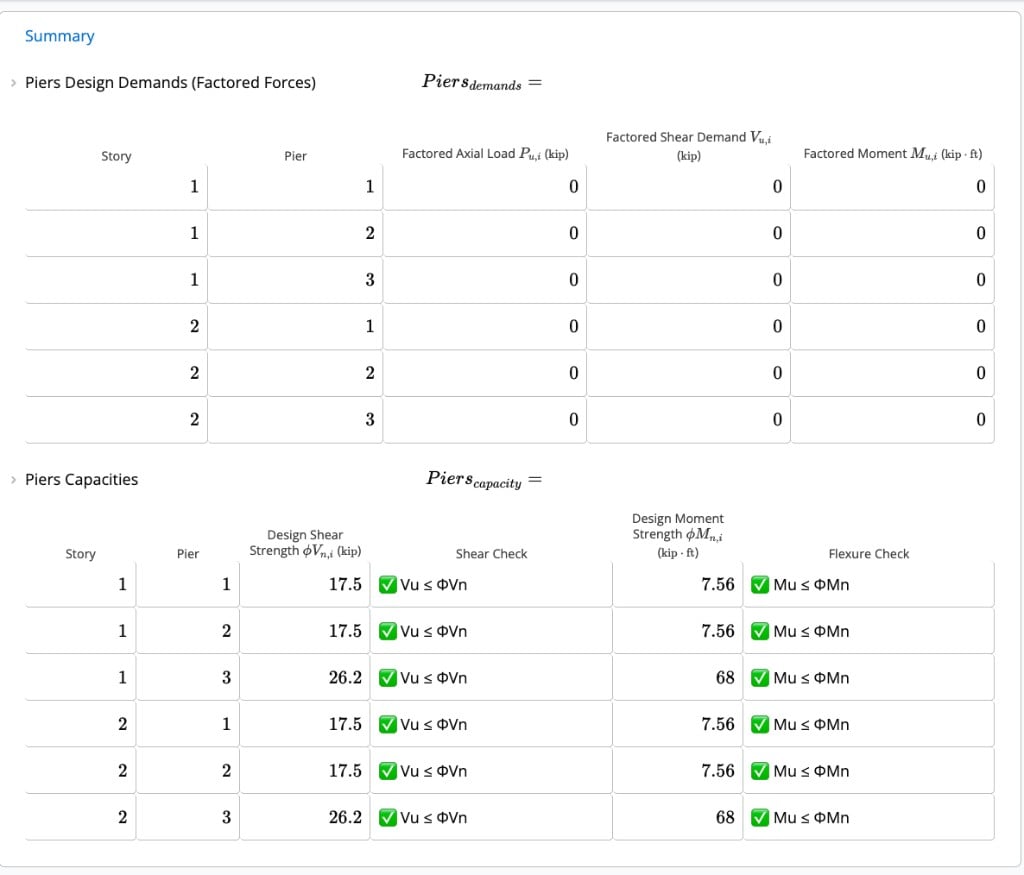1024x875 pixels.
Task: Click shear check green checkmark for story 1 pier 1
Action: [x=388, y=584]
